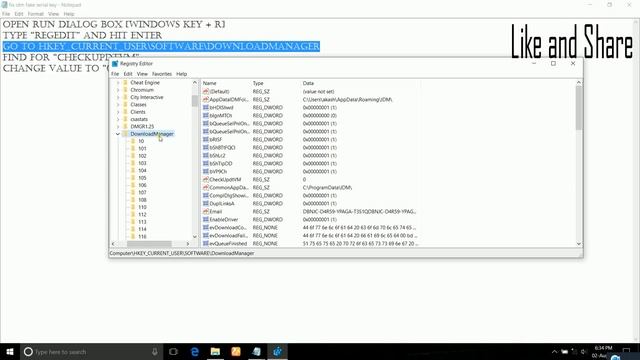The height and width of the screenshot is (360, 640).
Task: Click the DownloadManager folder icon
Action: click(x=126, y=134)
